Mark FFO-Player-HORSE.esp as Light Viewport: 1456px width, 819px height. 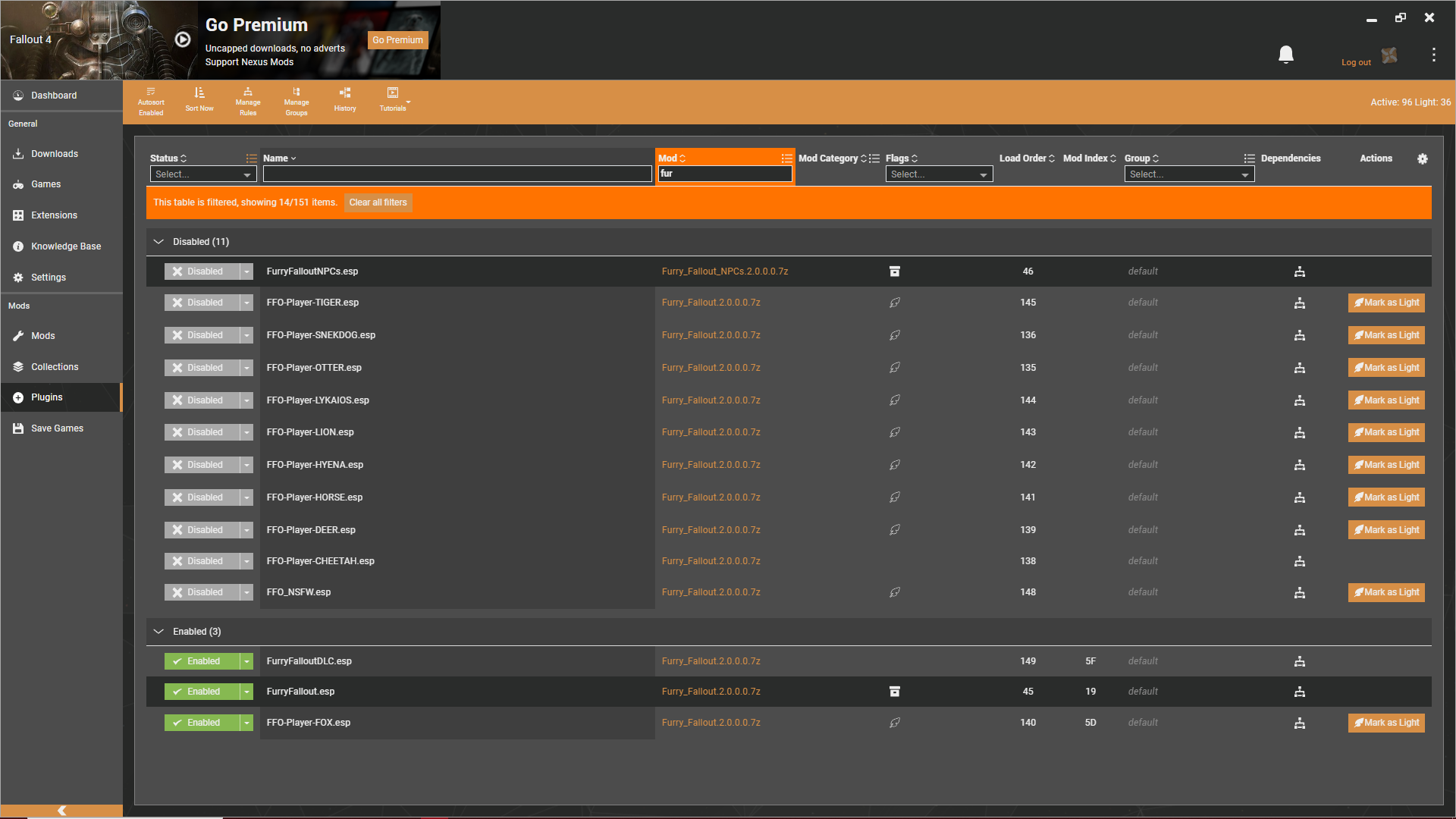pos(1386,497)
